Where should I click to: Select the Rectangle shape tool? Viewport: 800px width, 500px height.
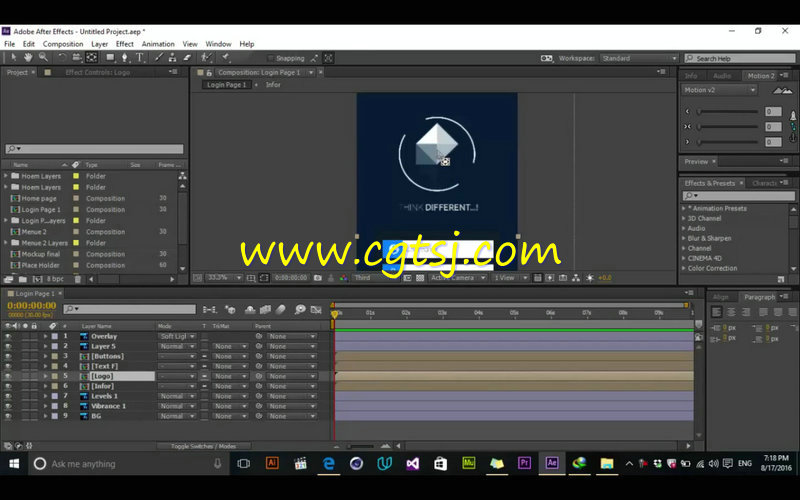[x=110, y=58]
